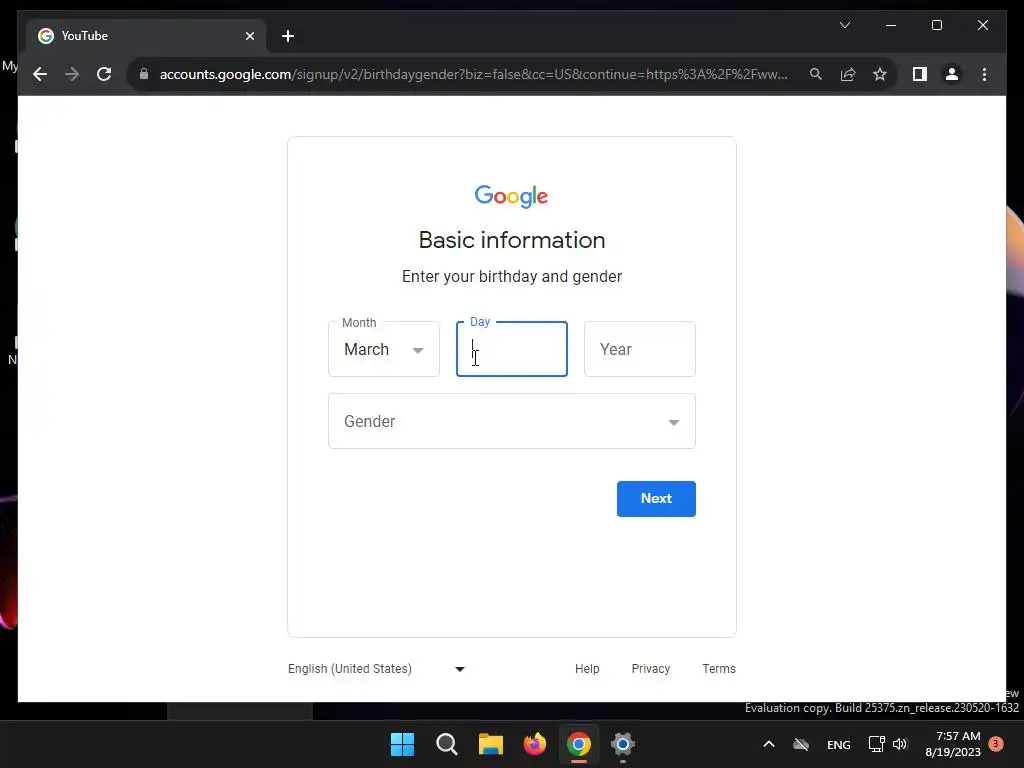Launch Firefox from the taskbar

tap(535, 744)
